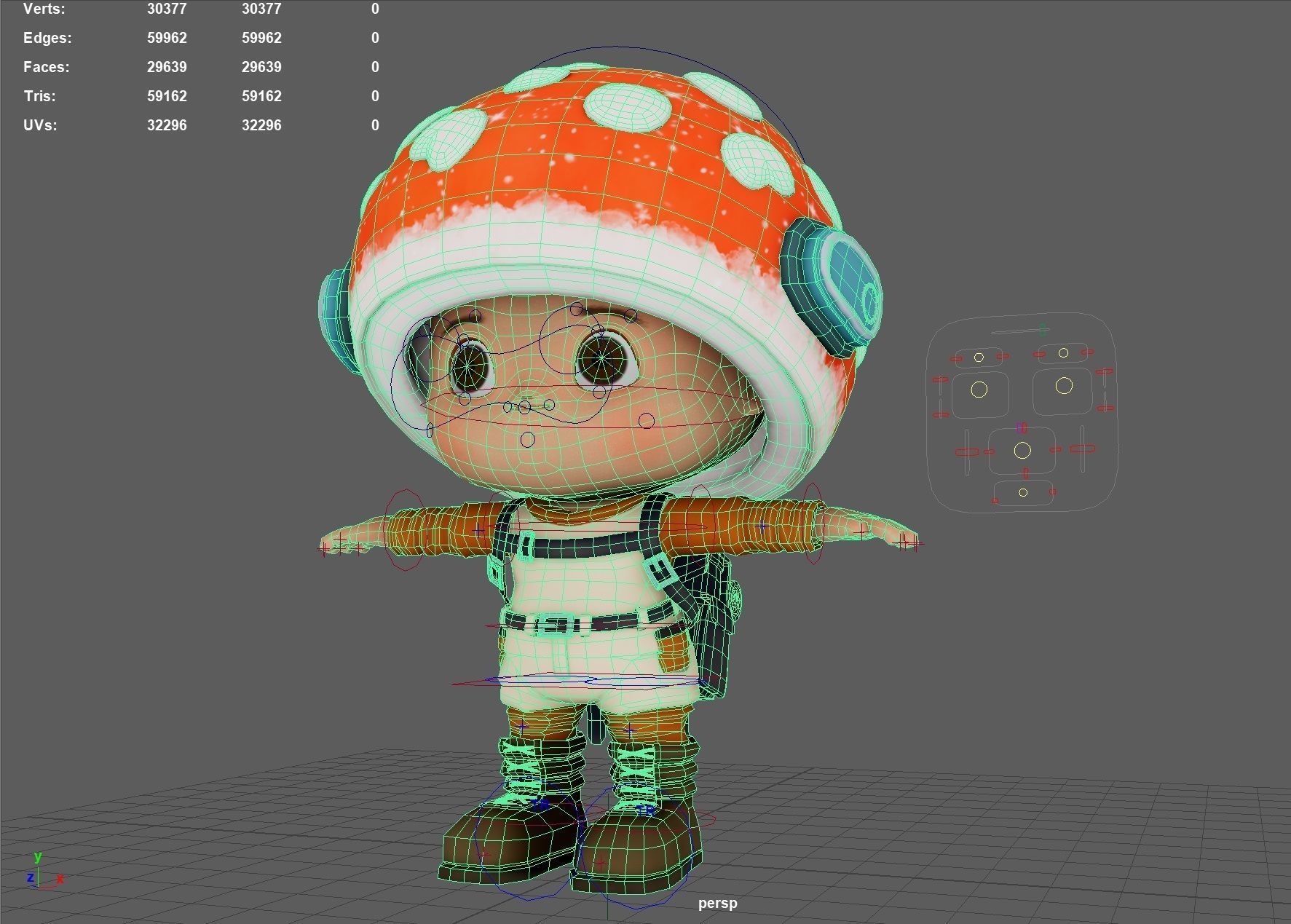Select the Faces: label in the HUD
This screenshot has height=924, width=1291.
tap(47, 67)
